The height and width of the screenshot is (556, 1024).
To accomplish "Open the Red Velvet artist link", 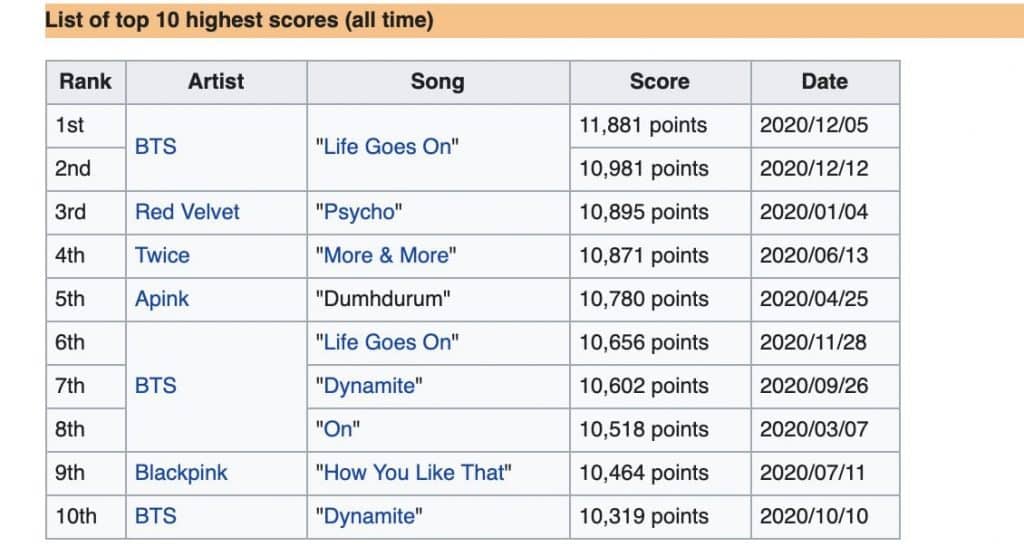I will [187, 212].
